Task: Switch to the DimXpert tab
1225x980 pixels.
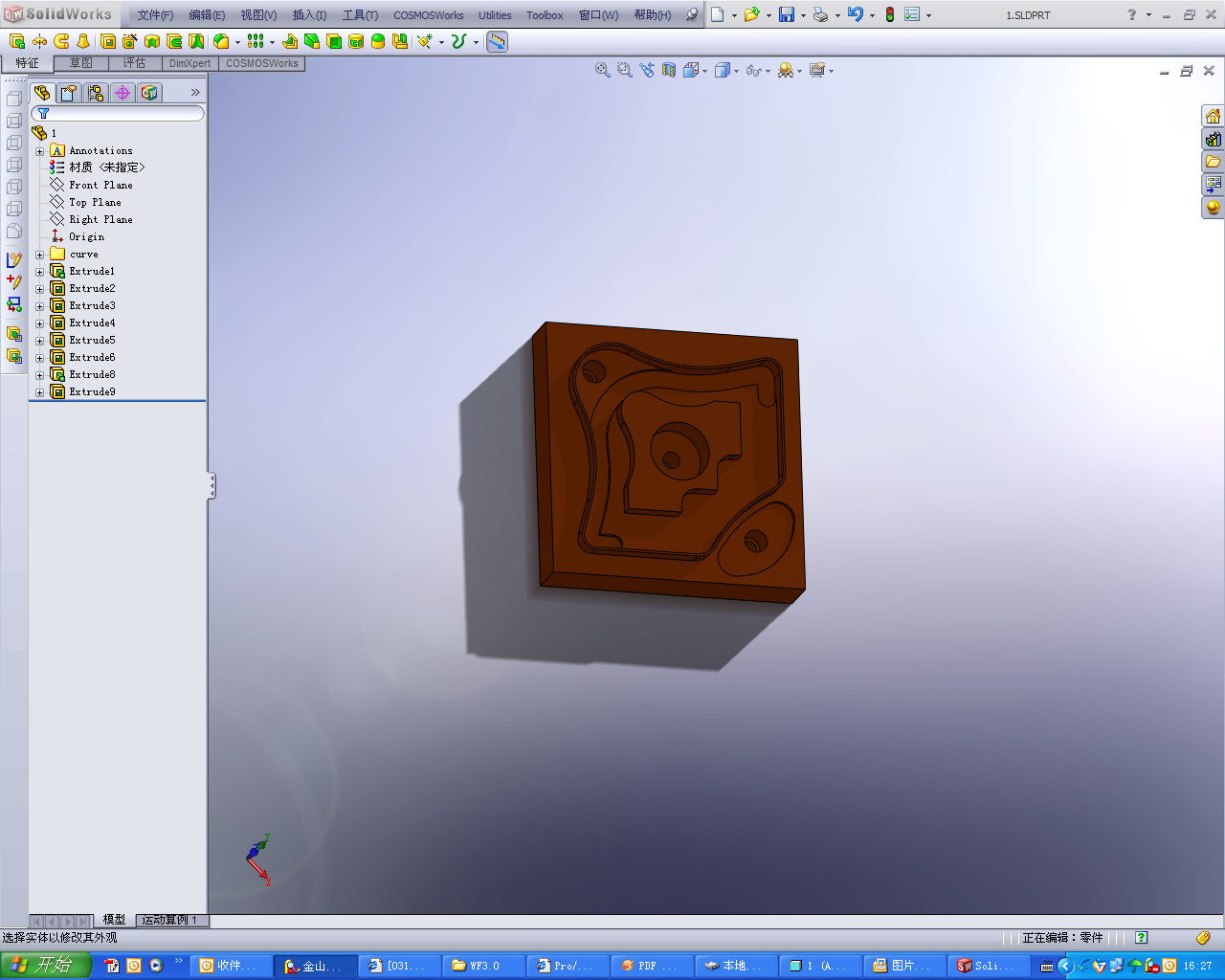Action: [189, 63]
